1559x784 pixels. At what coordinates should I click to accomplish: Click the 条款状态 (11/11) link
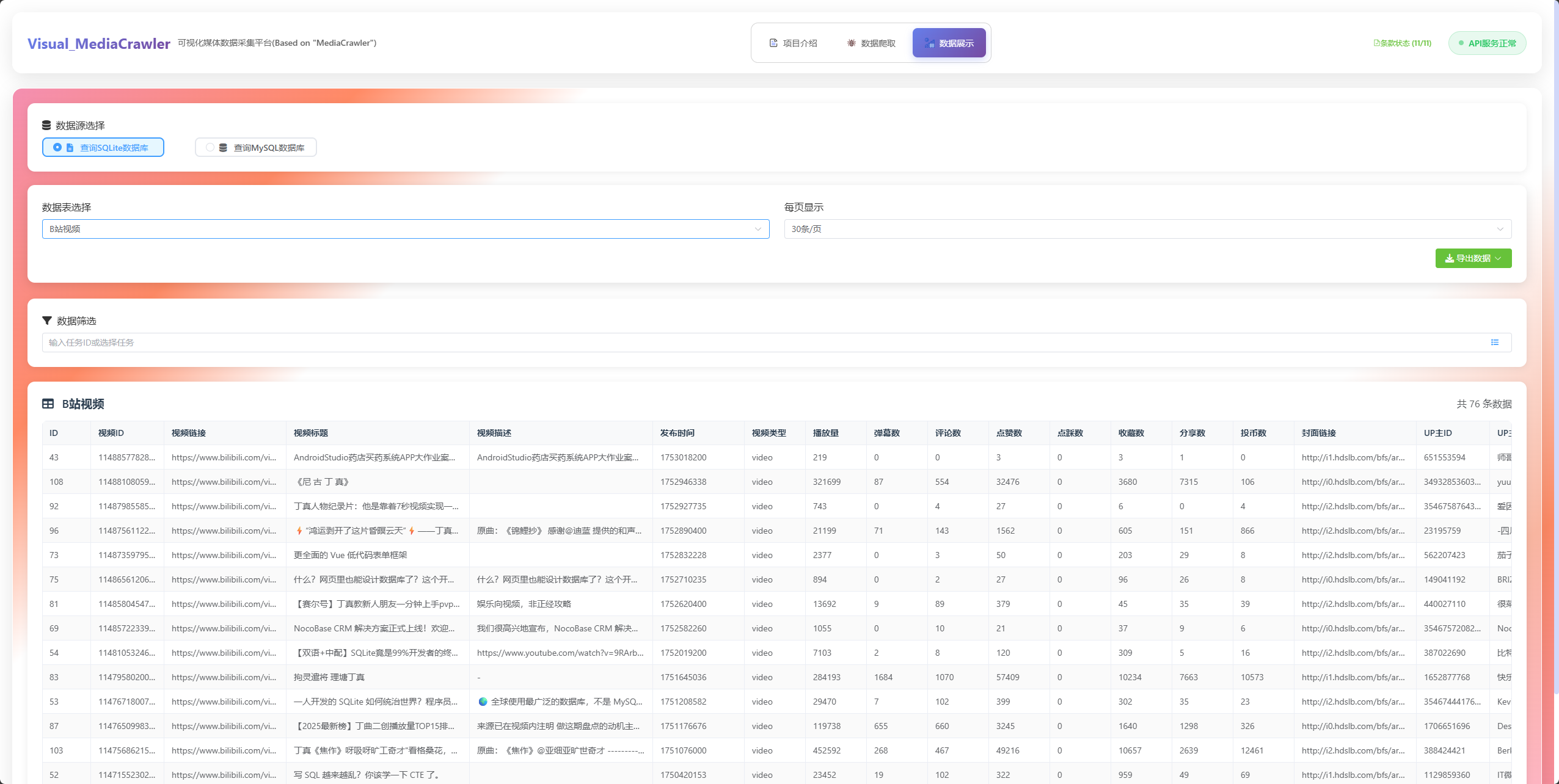tap(1403, 43)
